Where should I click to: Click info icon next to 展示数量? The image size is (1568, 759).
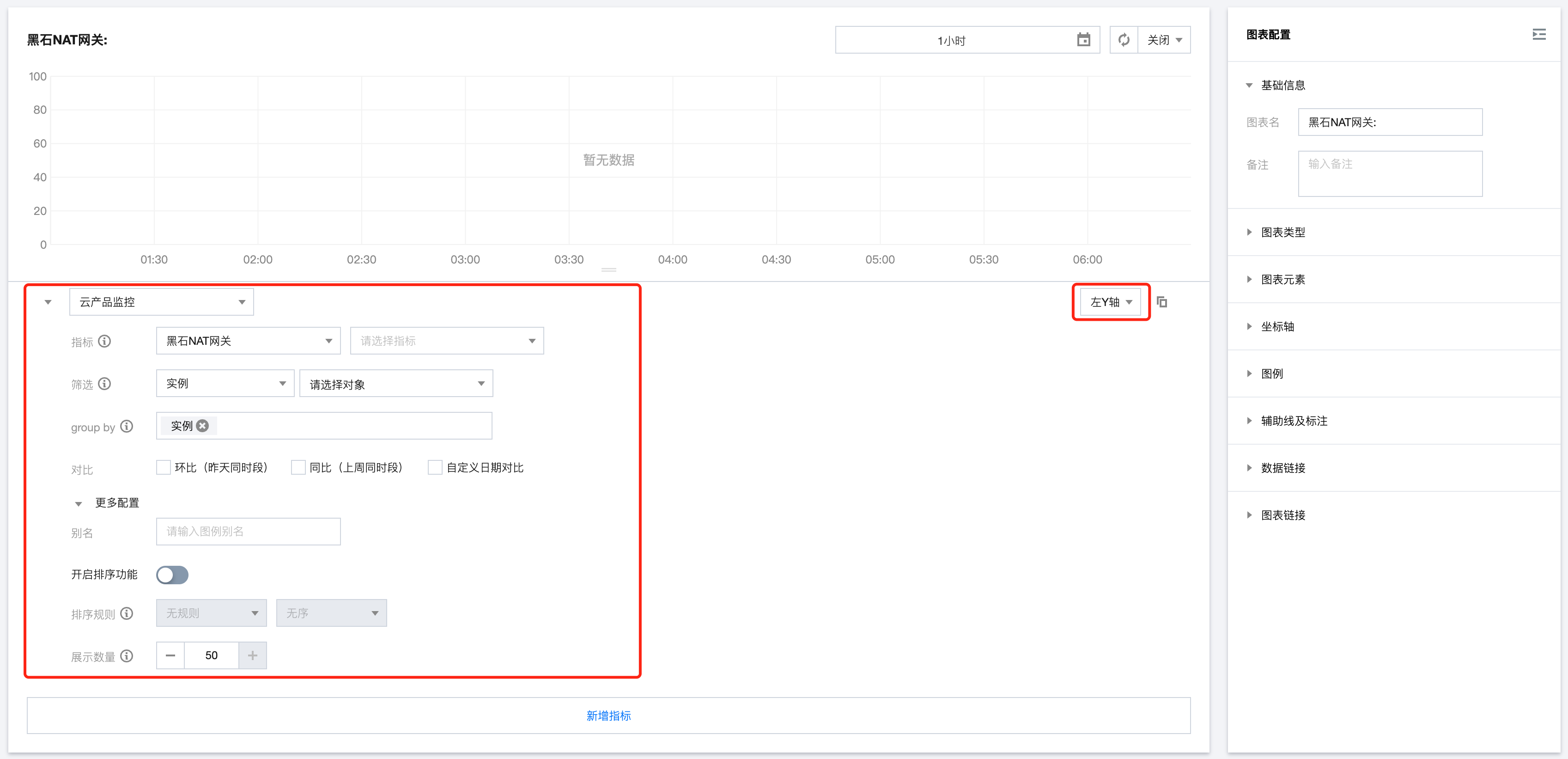point(127,656)
